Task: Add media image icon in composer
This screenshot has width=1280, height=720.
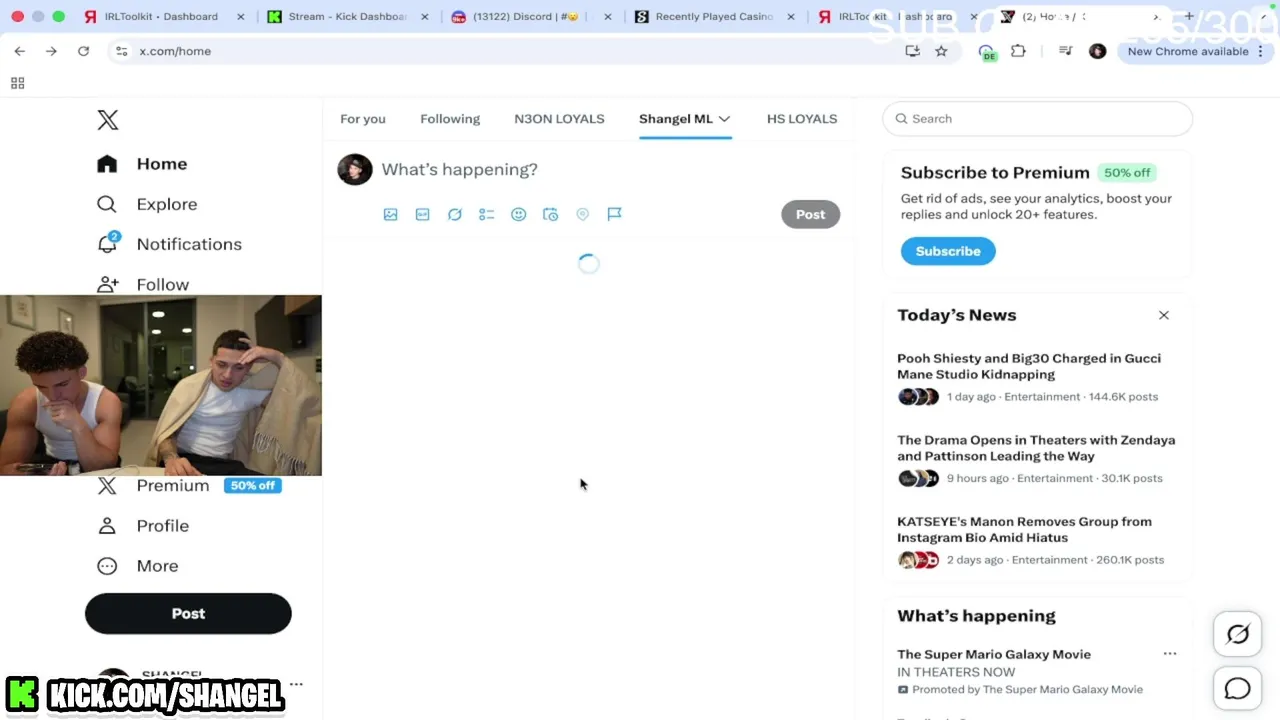Action: (391, 214)
